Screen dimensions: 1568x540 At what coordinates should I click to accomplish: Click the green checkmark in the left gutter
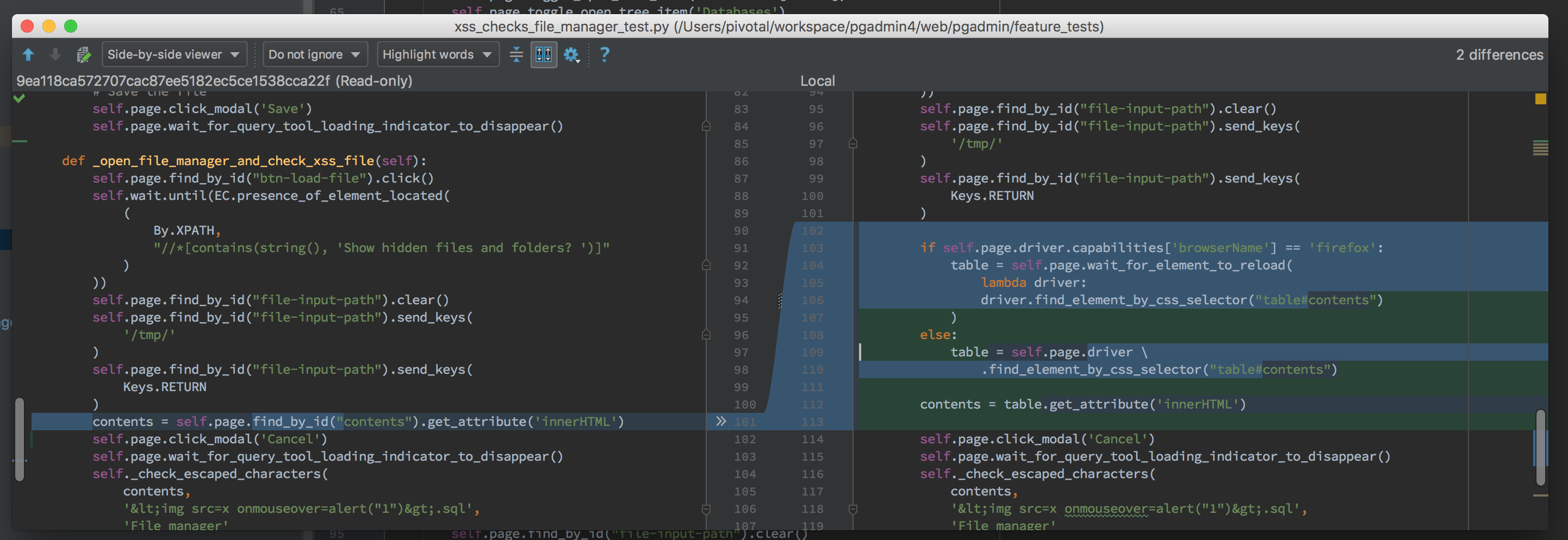click(20, 98)
